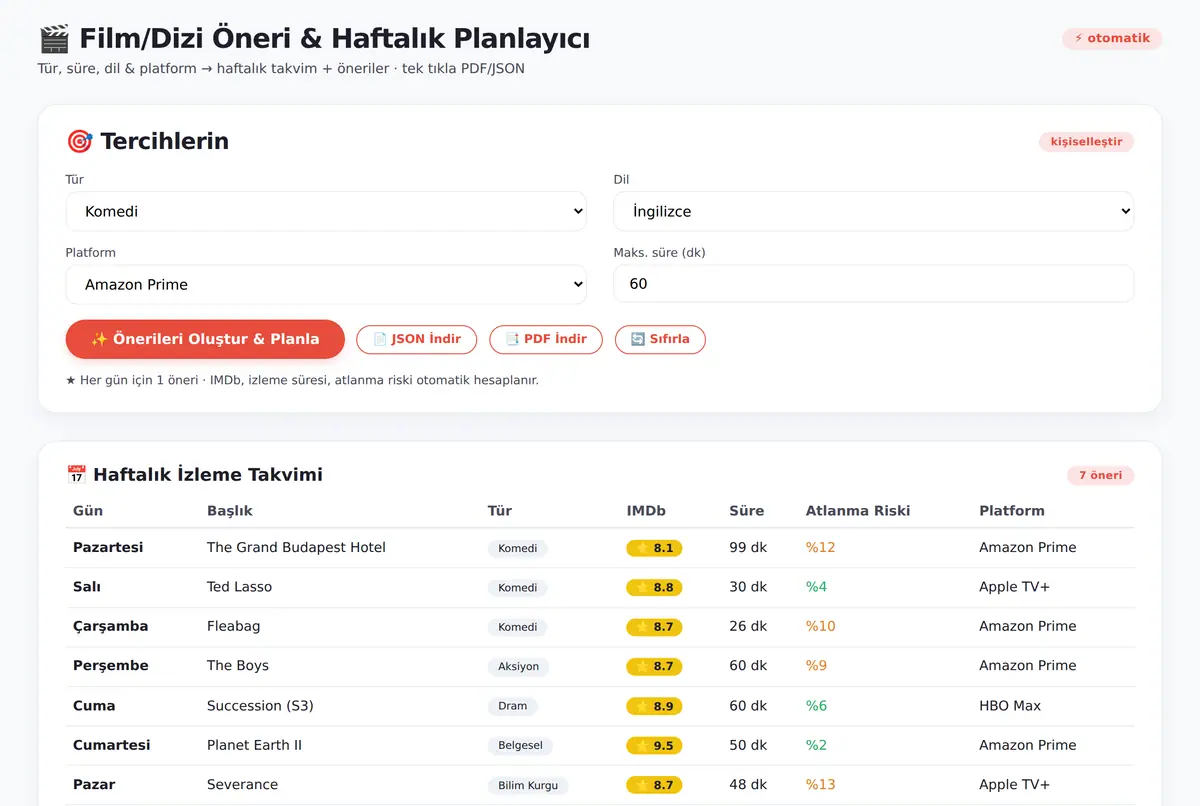The image size is (1200, 806).
Task: Click the Maks. süre input field
Action: tap(874, 284)
